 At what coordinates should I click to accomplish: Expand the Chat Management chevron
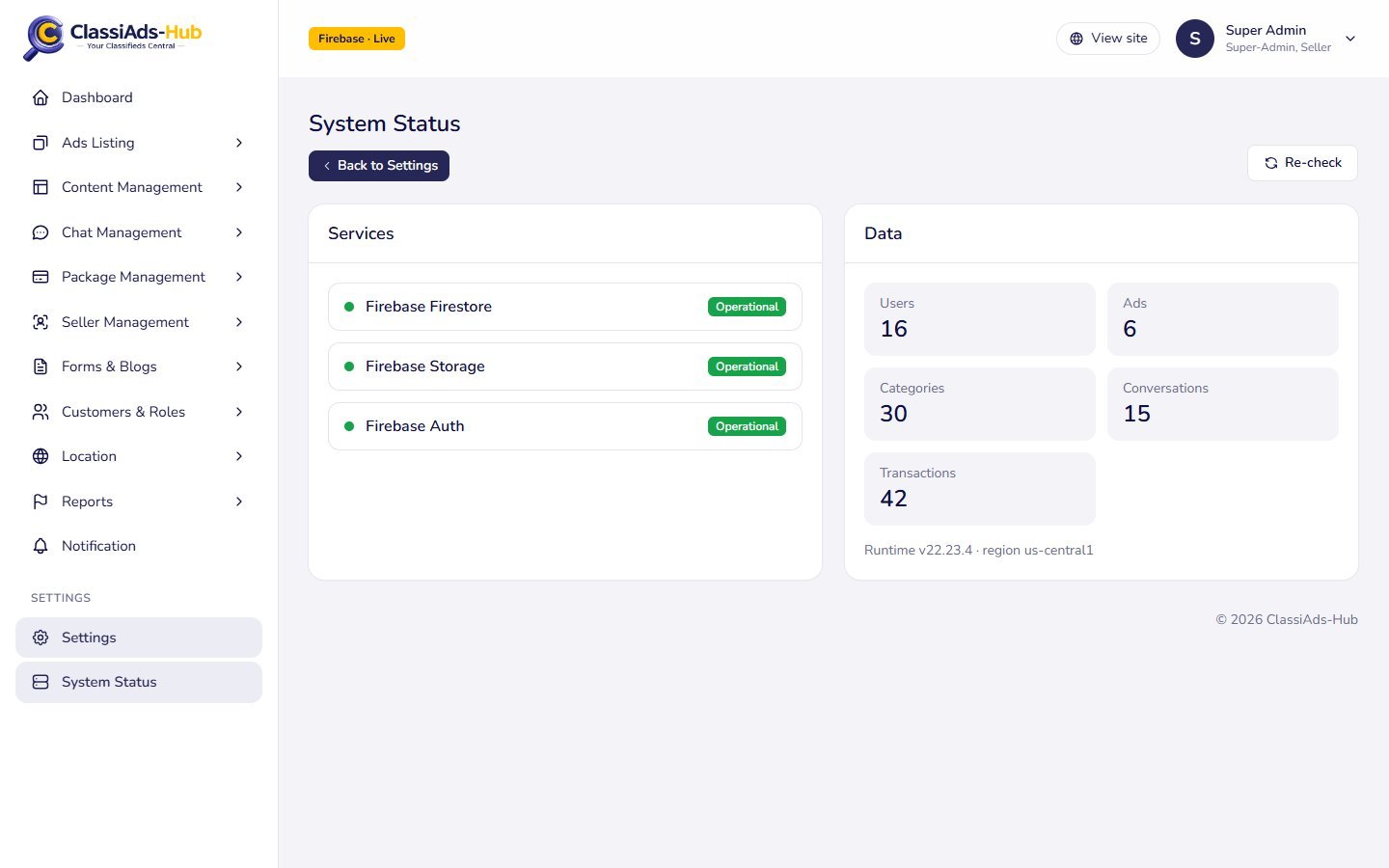(x=239, y=232)
